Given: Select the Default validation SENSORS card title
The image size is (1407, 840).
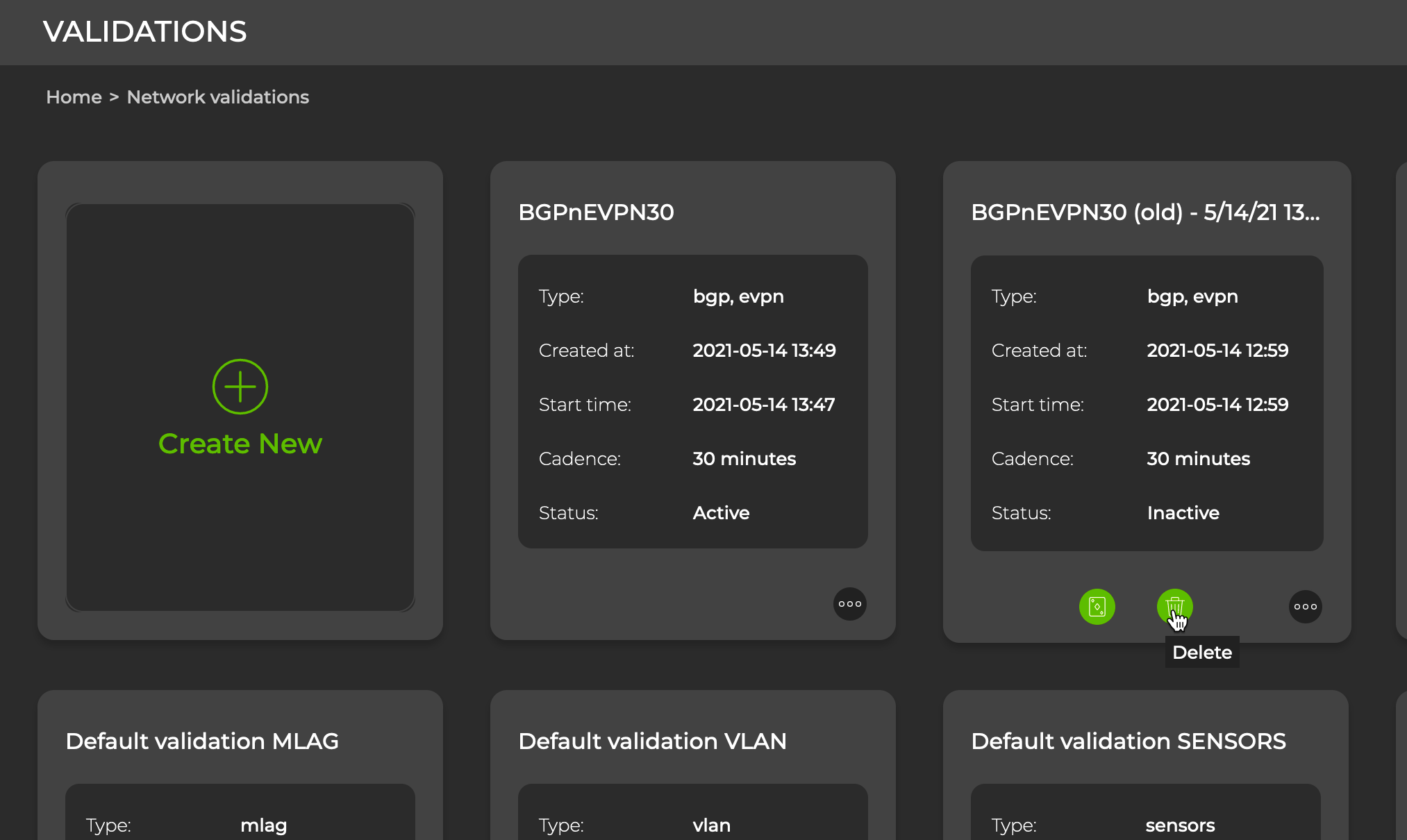Looking at the screenshot, I should [1128, 741].
